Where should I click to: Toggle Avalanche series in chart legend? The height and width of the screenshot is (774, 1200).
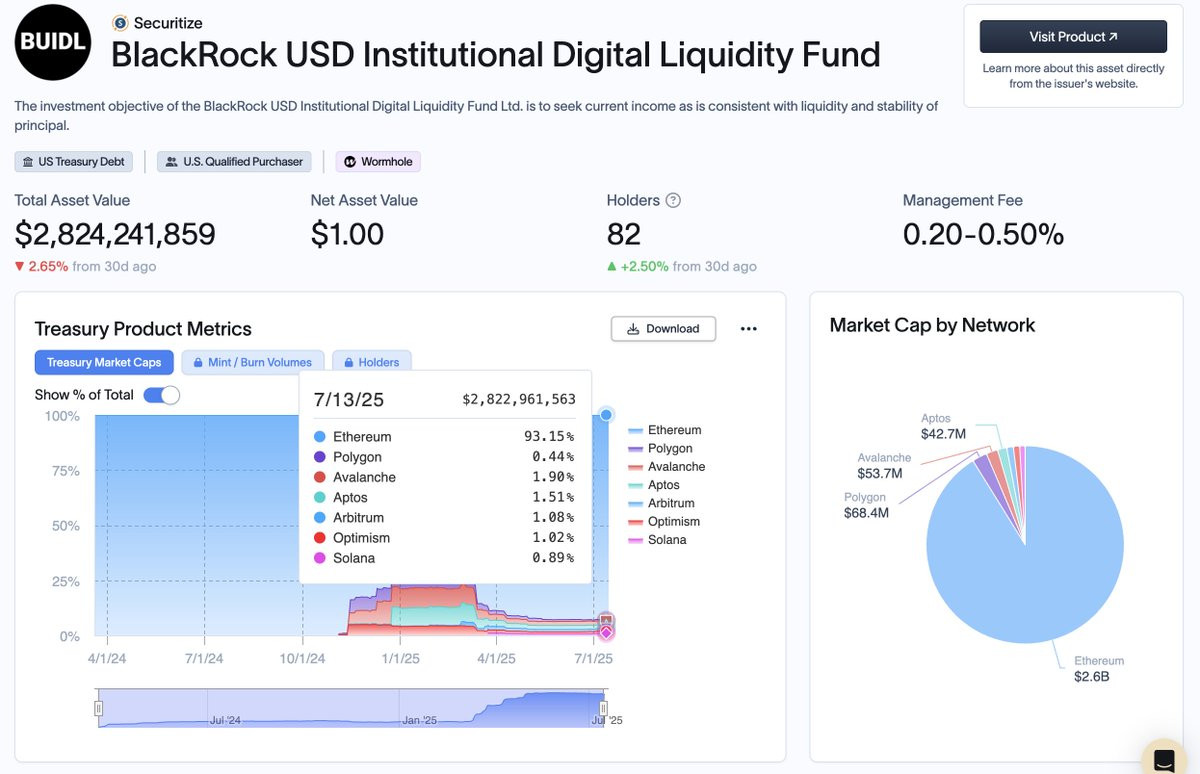coord(666,467)
